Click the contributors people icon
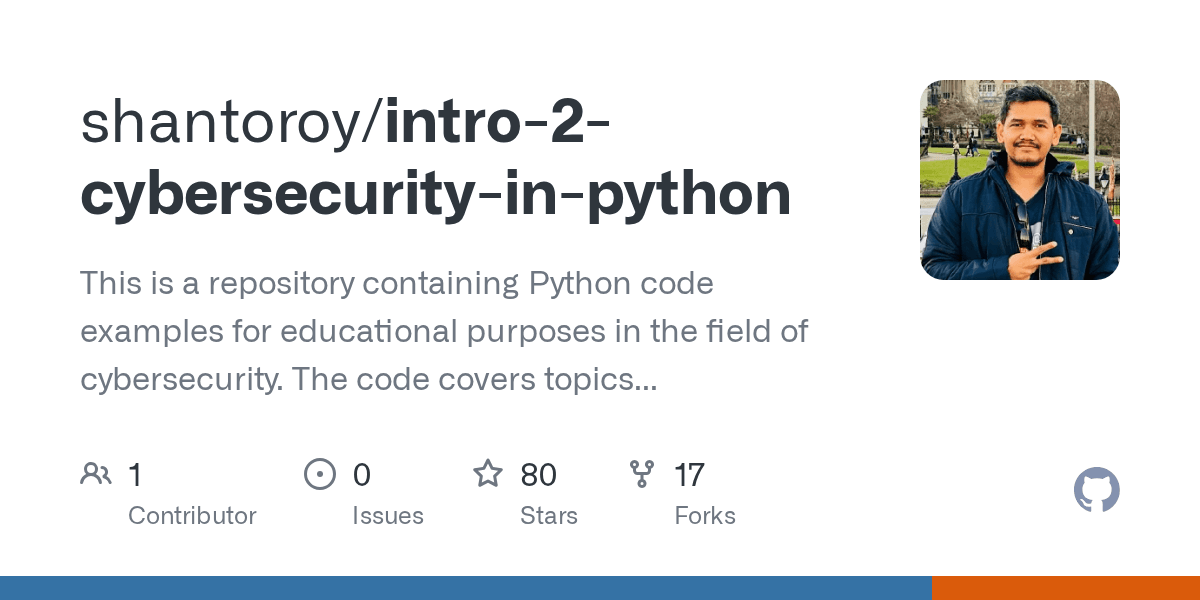 [96, 474]
